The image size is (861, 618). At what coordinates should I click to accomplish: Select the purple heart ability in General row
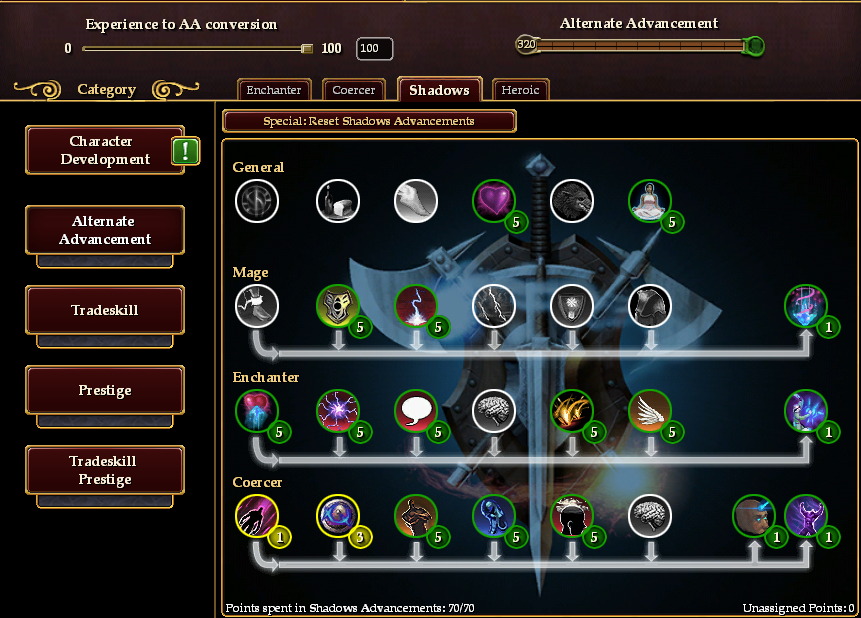(493, 201)
